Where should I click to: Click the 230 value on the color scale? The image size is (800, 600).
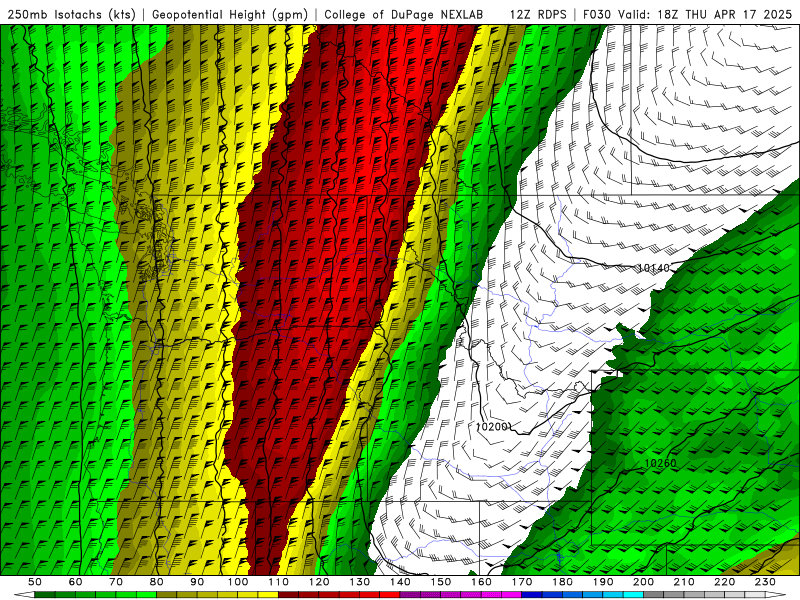[x=765, y=582]
